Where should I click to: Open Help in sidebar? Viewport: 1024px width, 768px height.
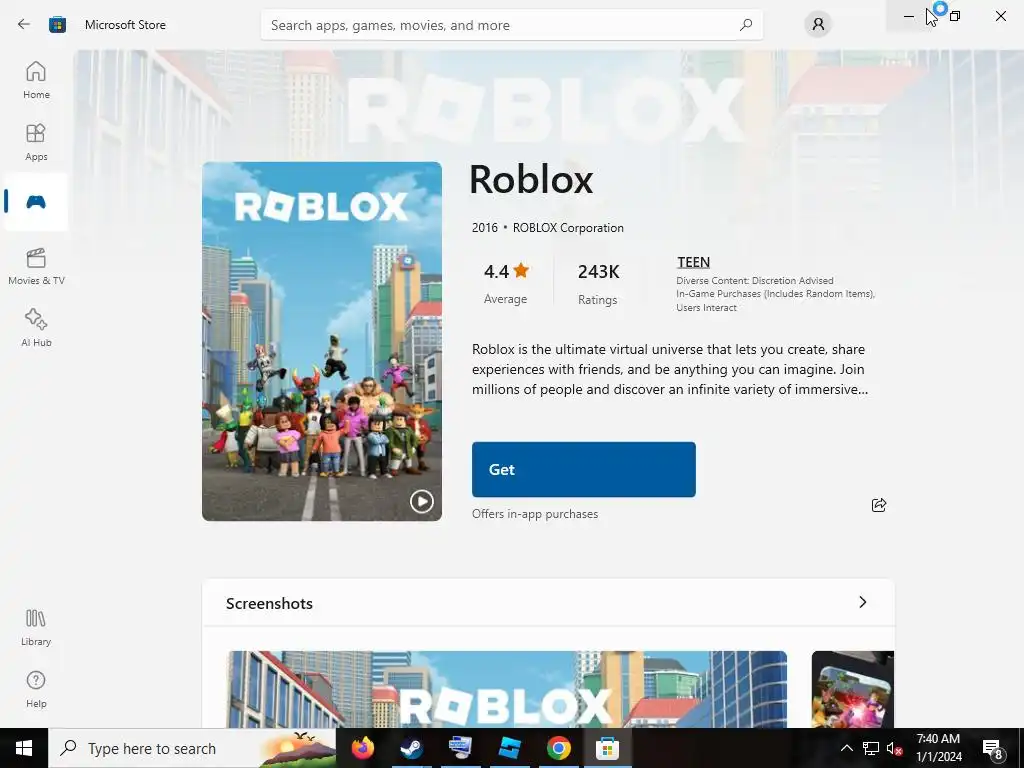tap(36, 689)
